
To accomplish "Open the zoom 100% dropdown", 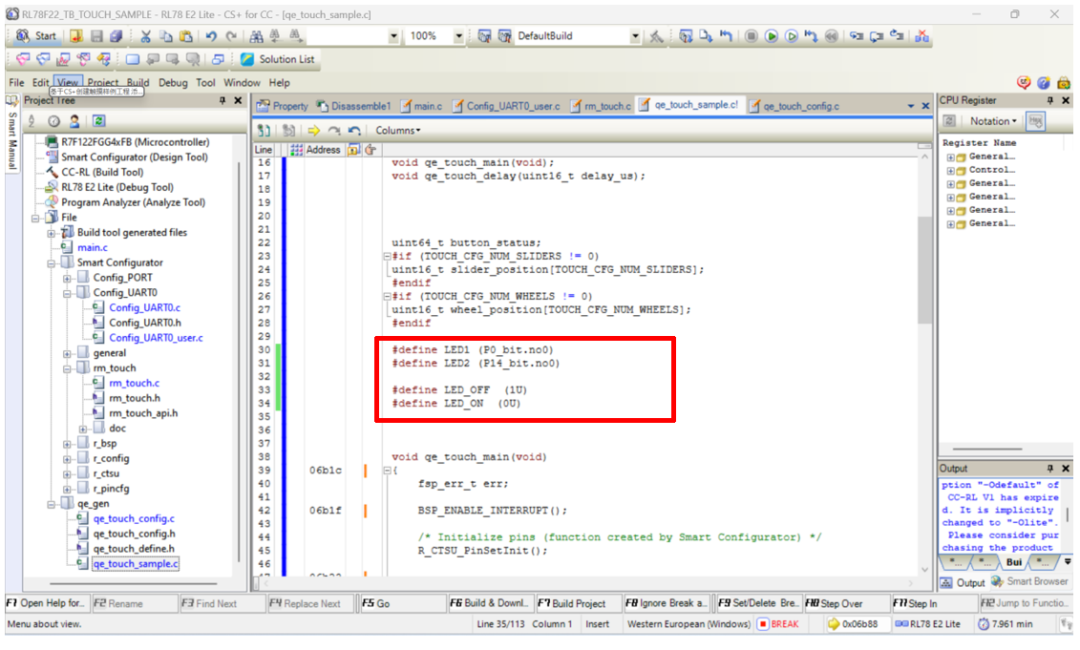I will [x=459, y=36].
